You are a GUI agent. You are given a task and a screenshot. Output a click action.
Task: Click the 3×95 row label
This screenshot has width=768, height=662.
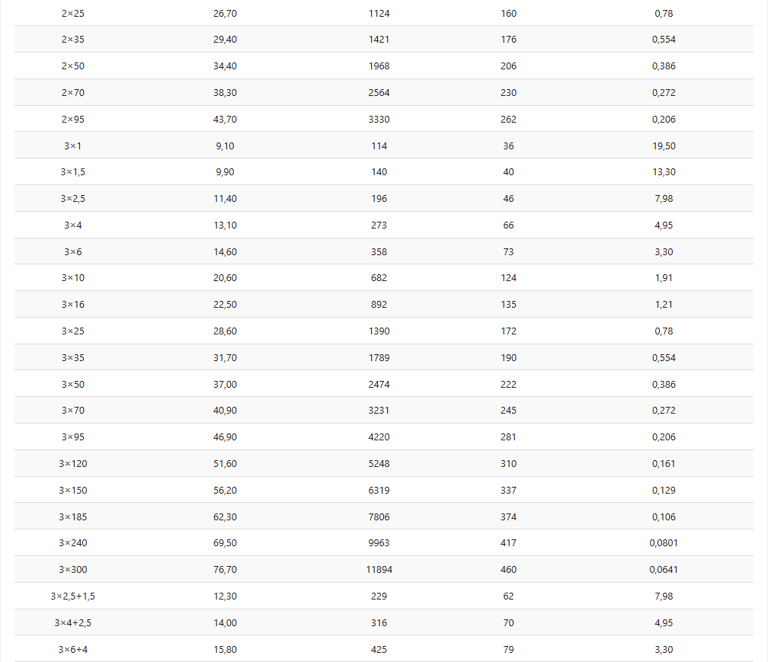pos(73,437)
